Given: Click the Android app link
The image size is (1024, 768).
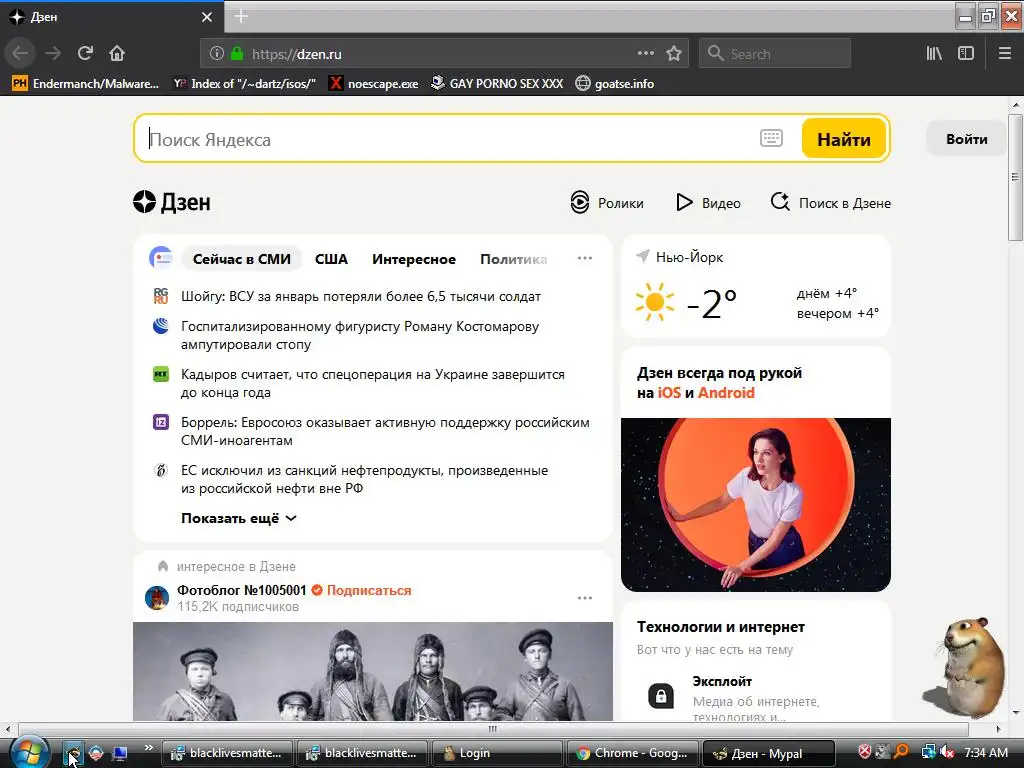Looking at the screenshot, I should click(726, 392).
